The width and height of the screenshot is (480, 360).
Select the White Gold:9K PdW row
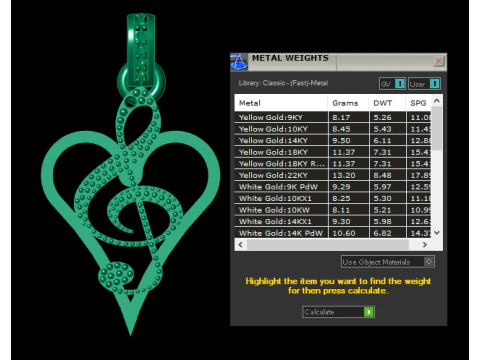333,187
